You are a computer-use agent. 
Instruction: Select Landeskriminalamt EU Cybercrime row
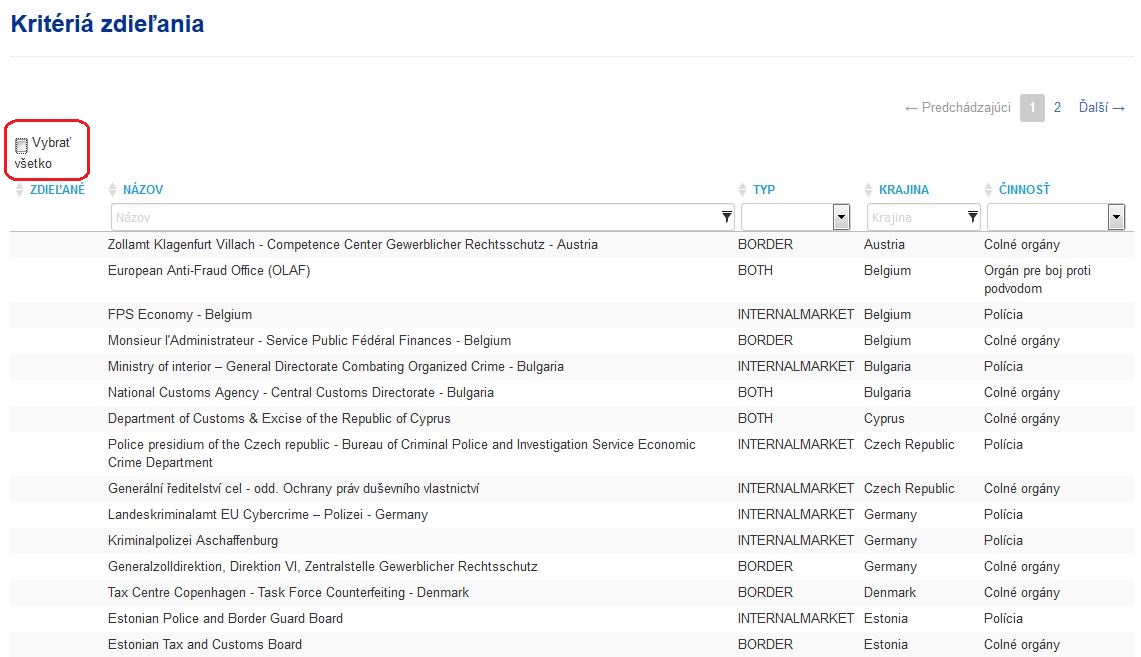(x=571, y=514)
